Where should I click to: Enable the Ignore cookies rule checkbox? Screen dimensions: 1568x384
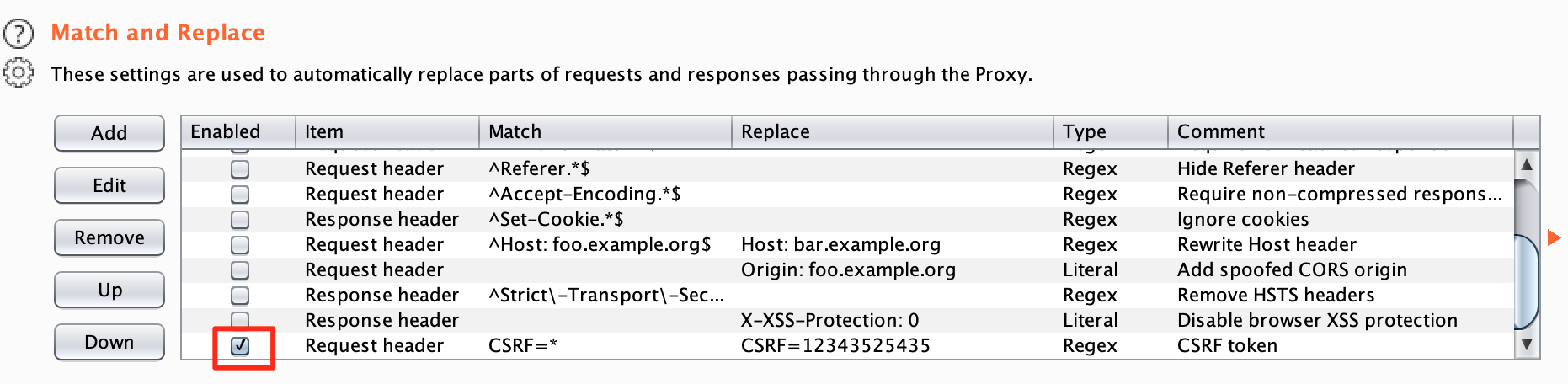click(241, 220)
